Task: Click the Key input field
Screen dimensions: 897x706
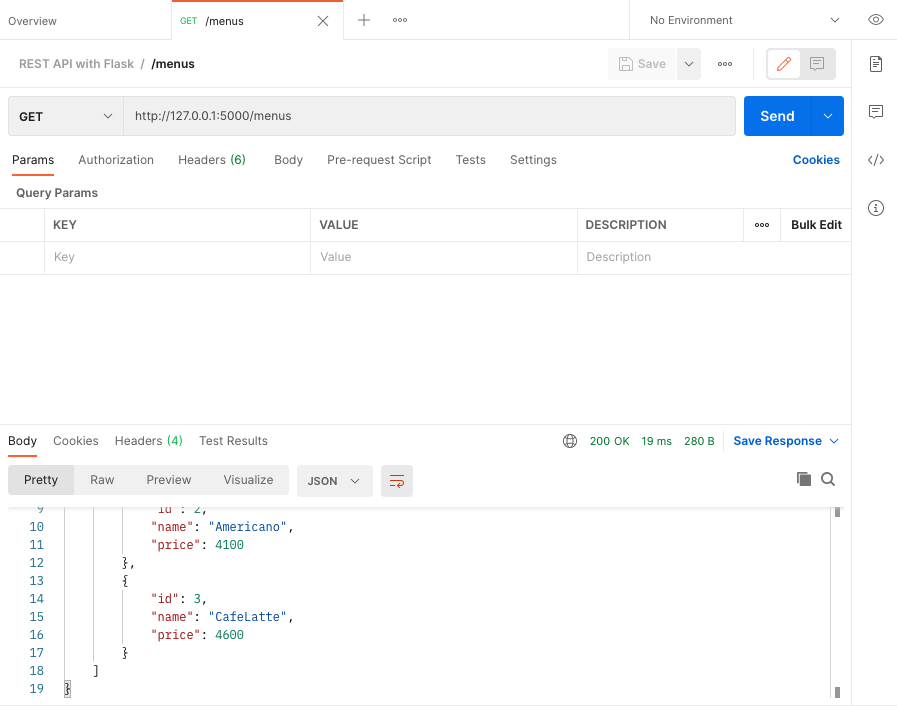Action: click(177, 257)
